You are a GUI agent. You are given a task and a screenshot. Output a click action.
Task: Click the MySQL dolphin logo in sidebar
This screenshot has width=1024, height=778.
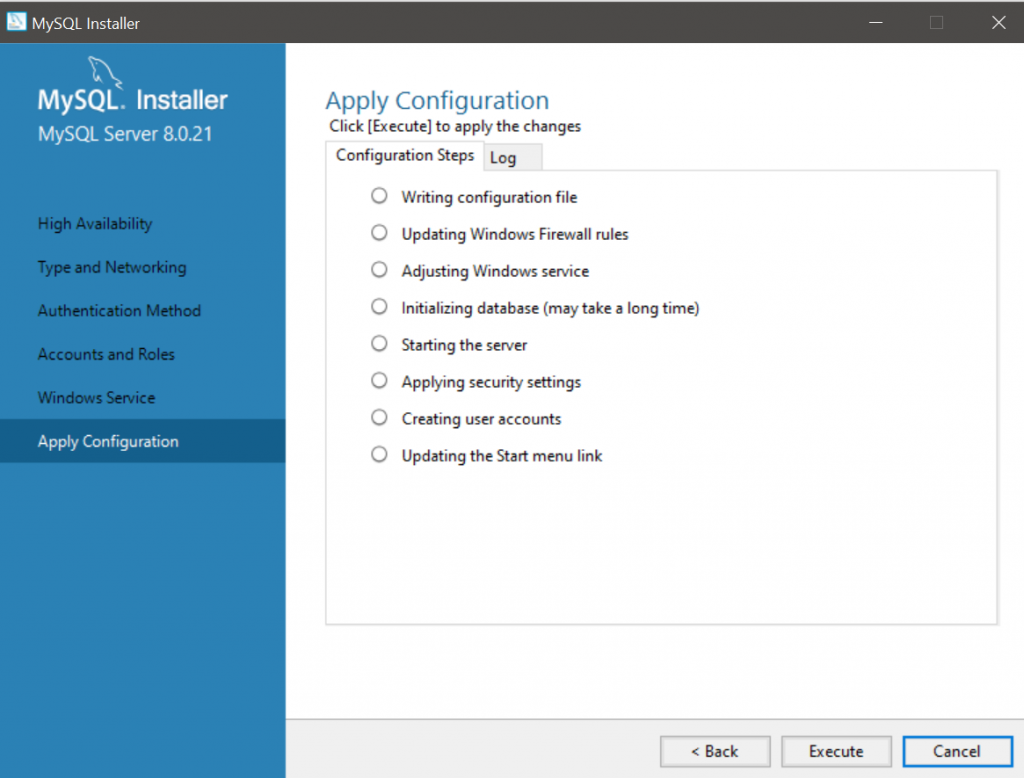[x=105, y=72]
